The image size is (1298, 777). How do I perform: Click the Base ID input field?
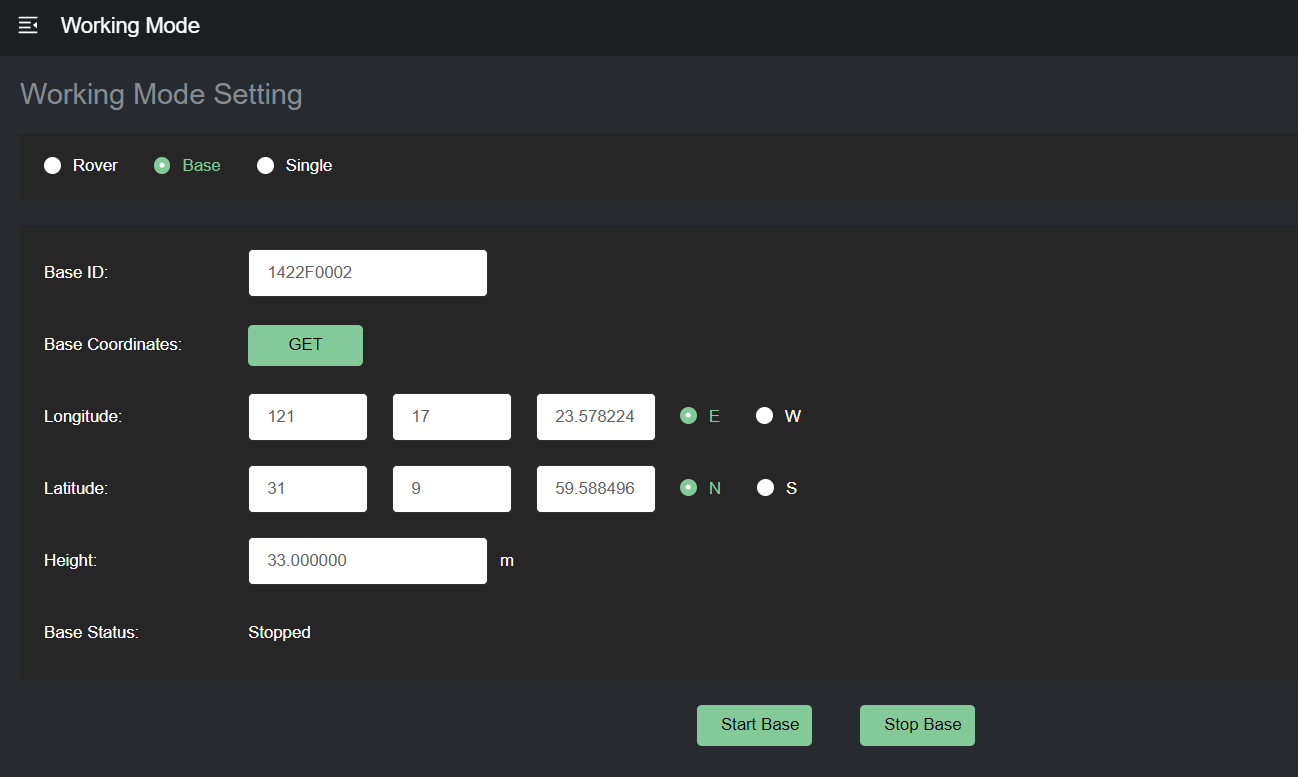pyautogui.click(x=367, y=273)
